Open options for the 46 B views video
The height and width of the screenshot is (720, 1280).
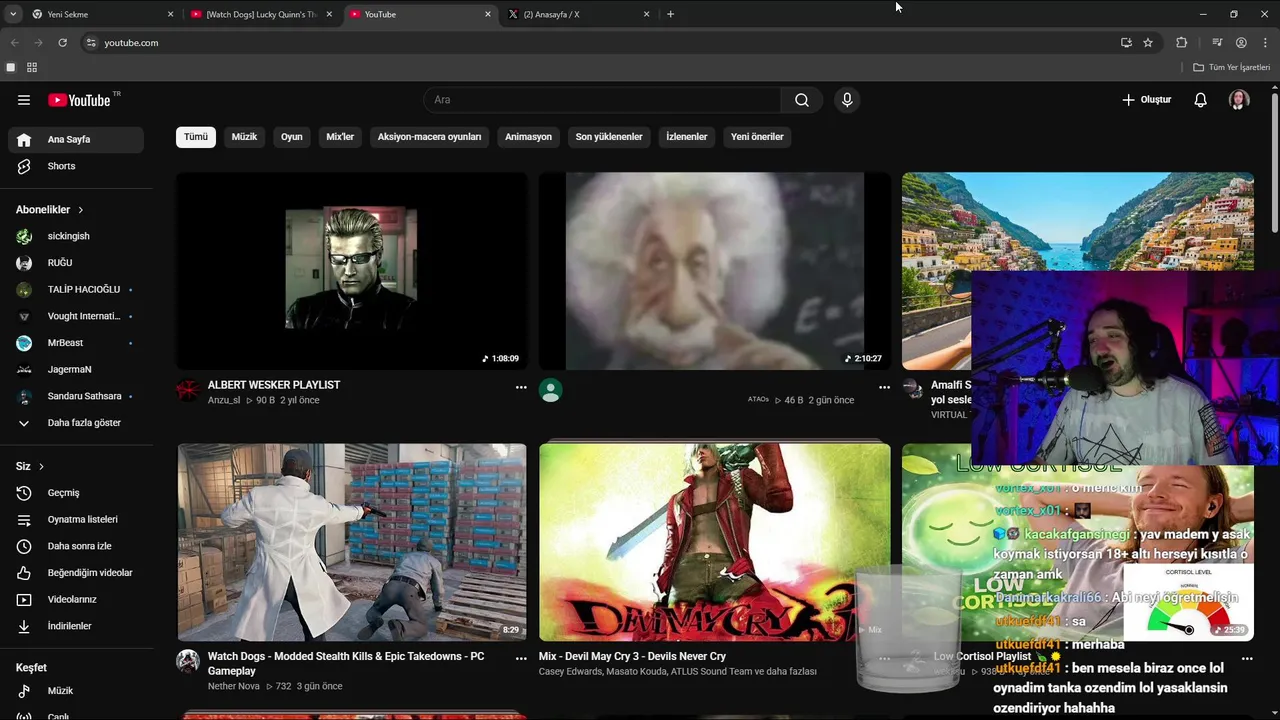(884, 387)
